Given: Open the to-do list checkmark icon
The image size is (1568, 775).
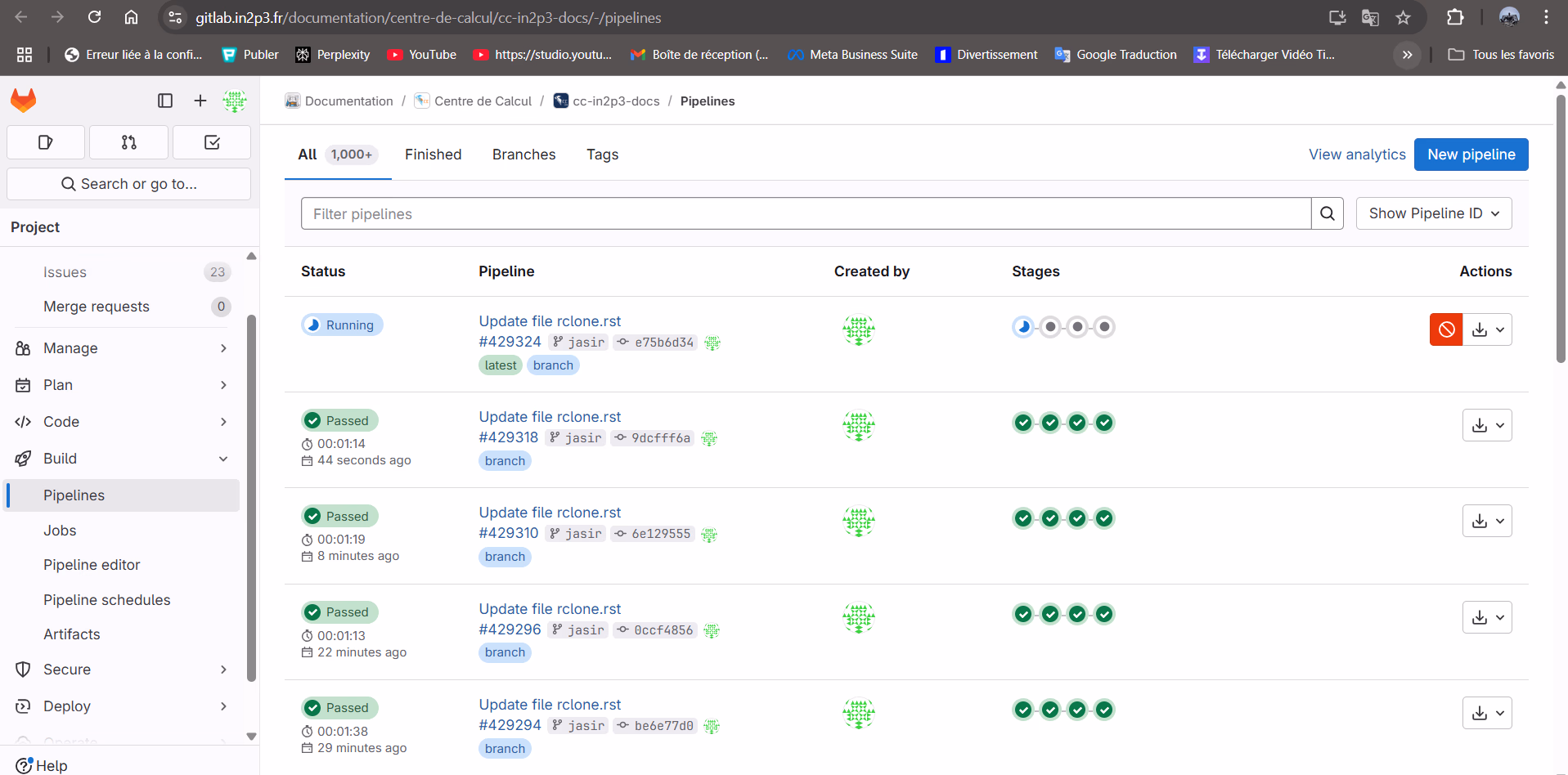Looking at the screenshot, I should tap(212, 142).
